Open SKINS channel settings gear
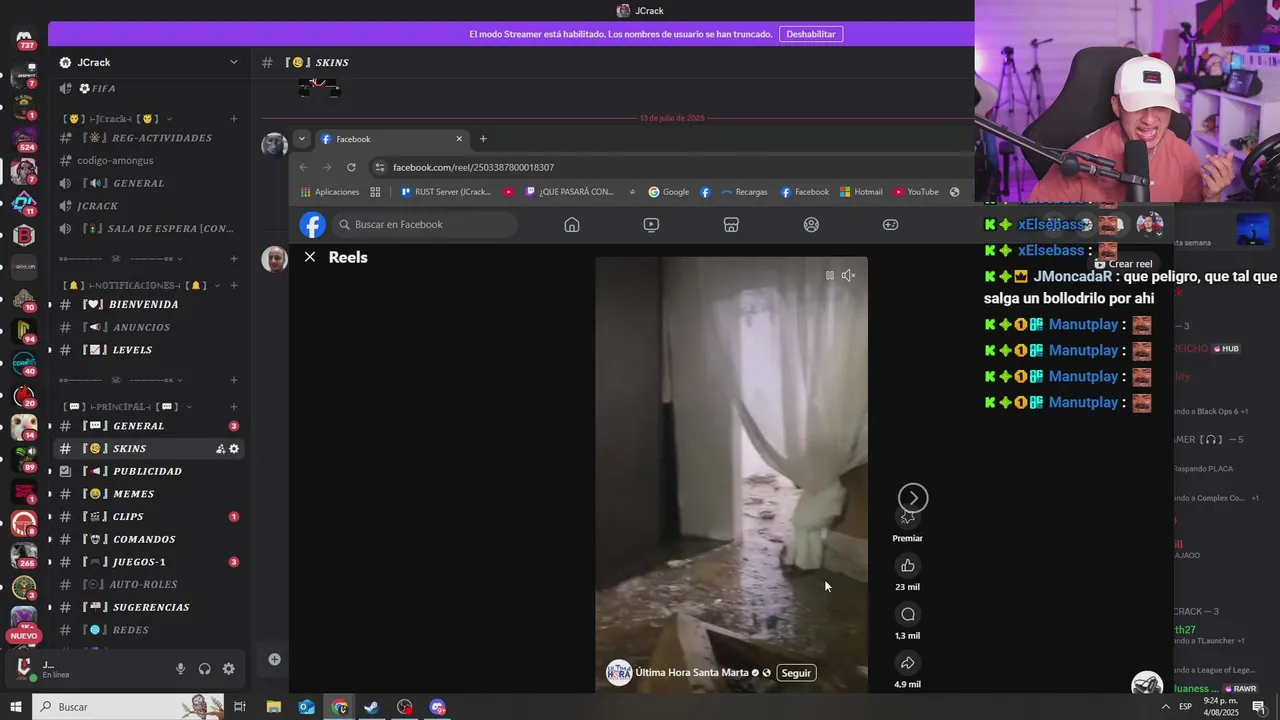1280x720 pixels. tap(234, 449)
